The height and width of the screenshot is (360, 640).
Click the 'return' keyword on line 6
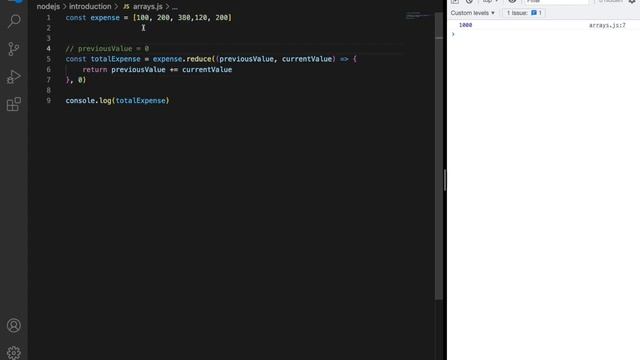pyautogui.click(x=95, y=69)
